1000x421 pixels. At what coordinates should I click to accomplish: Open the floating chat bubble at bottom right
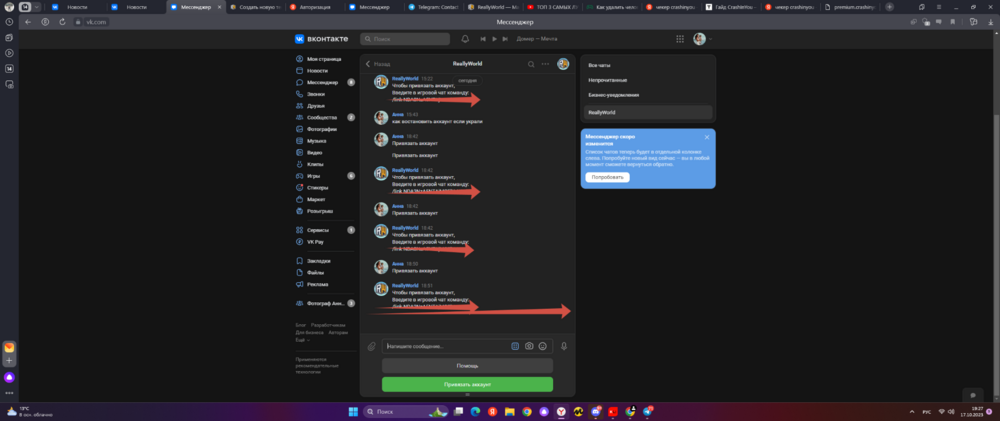(x=973, y=395)
